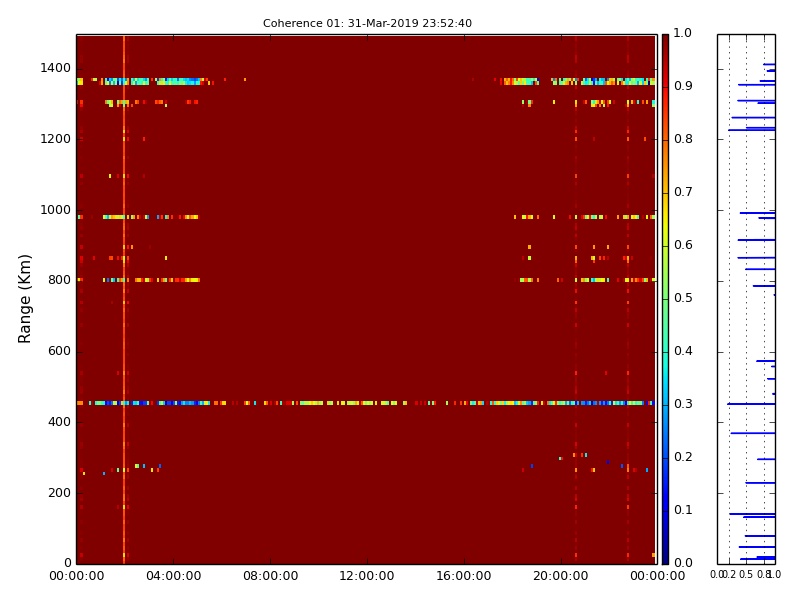The width and height of the screenshot is (800, 600).
Task: Click the 200 tick label on range axis
Action: pos(60,493)
